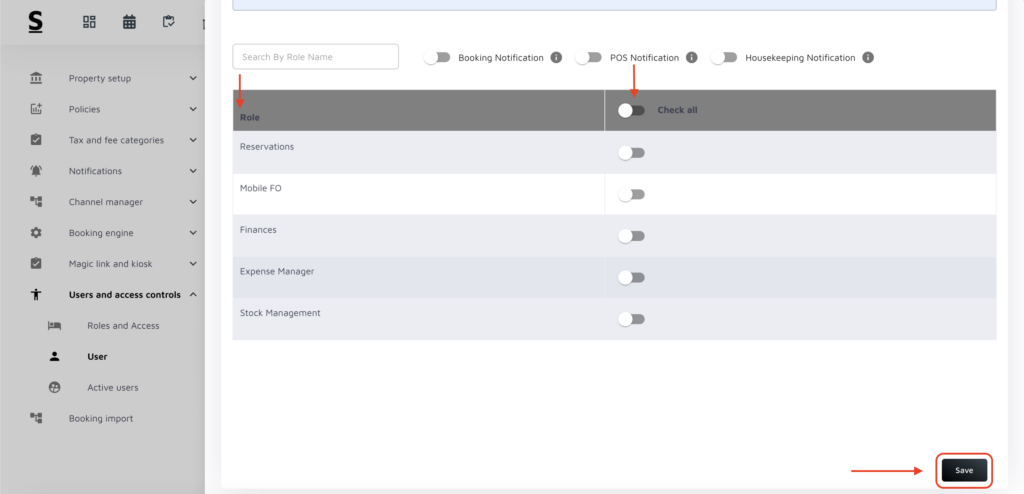Turn on the Check all toggle
Screen dimensions: 1024x494
pos(631,110)
